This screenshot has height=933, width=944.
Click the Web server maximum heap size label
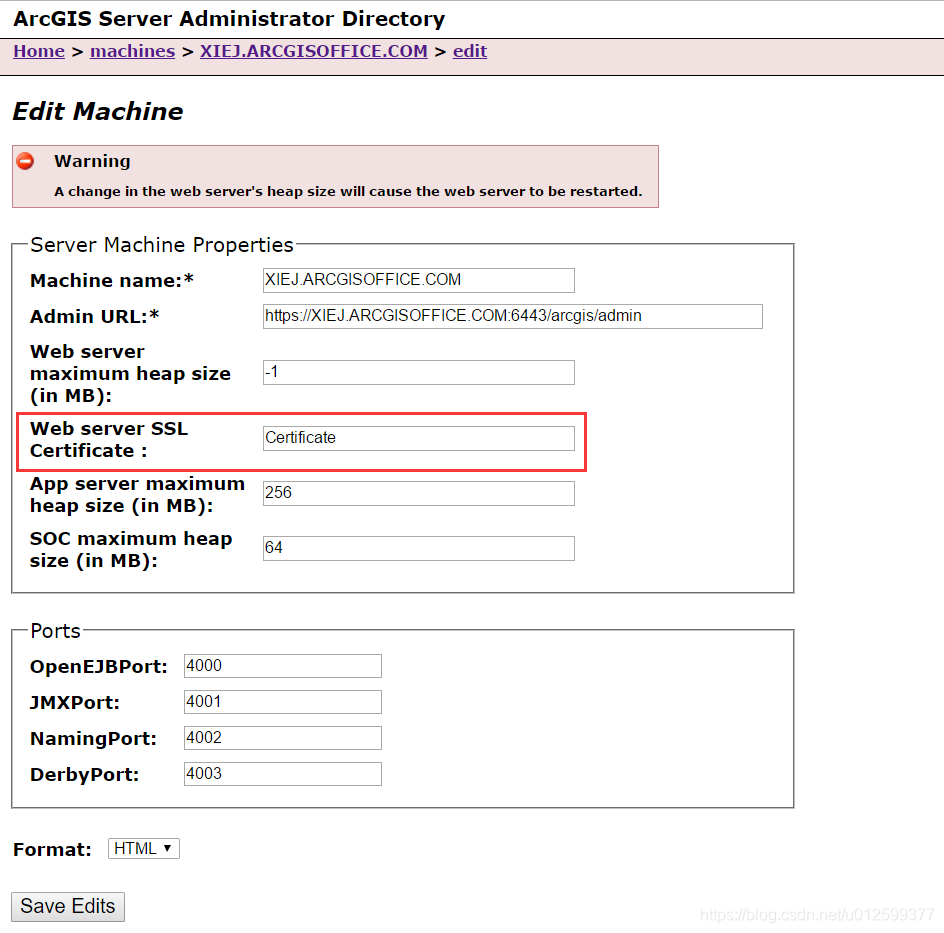(x=131, y=374)
